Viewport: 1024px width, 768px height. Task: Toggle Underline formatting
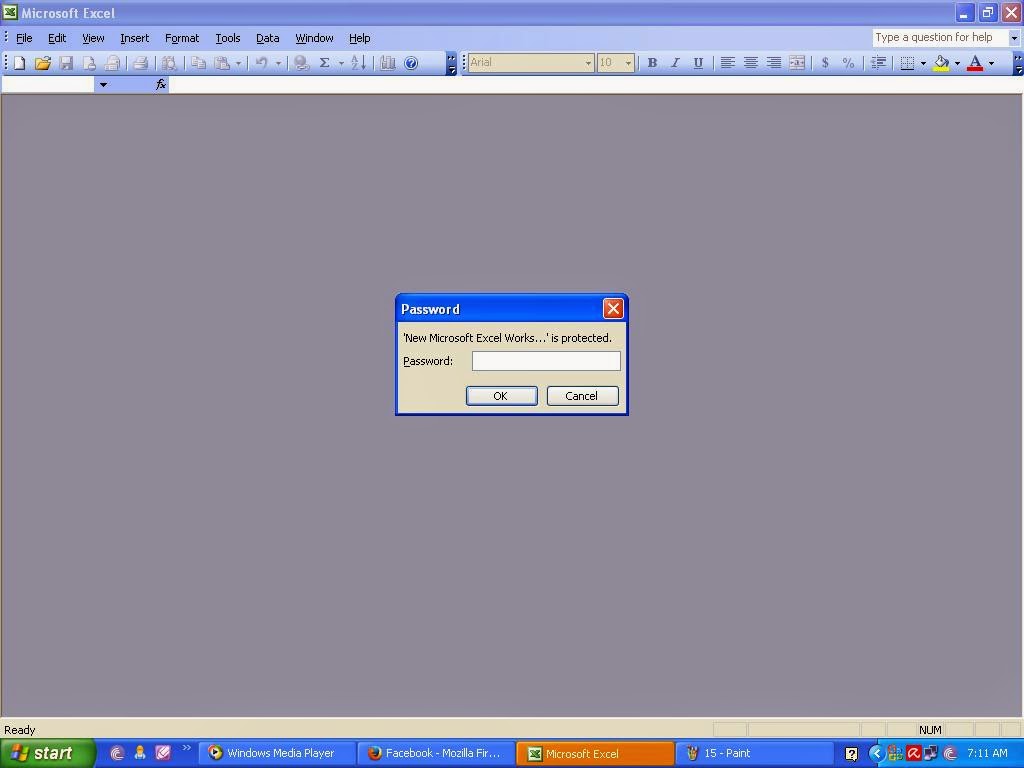click(x=698, y=63)
